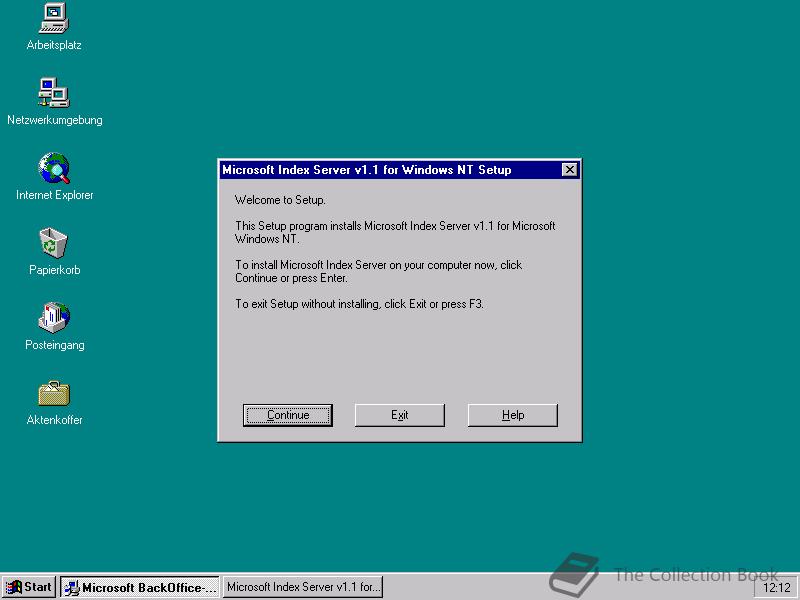Activate Microsoft Index Server taskbar button
The width and height of the screenshot is (800, 600).
pyautogui.click(x=303, y=587)
